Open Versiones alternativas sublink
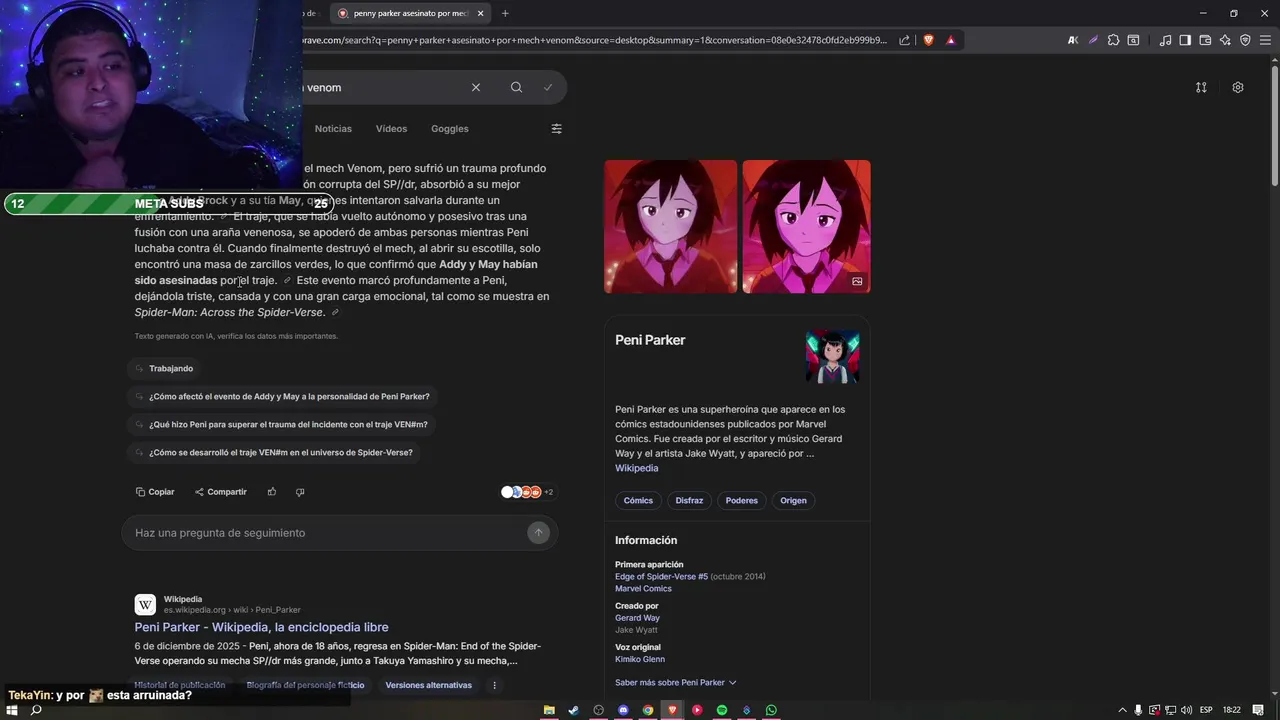The width and height of the screenshot is (1280, 720). click(428, 685)
